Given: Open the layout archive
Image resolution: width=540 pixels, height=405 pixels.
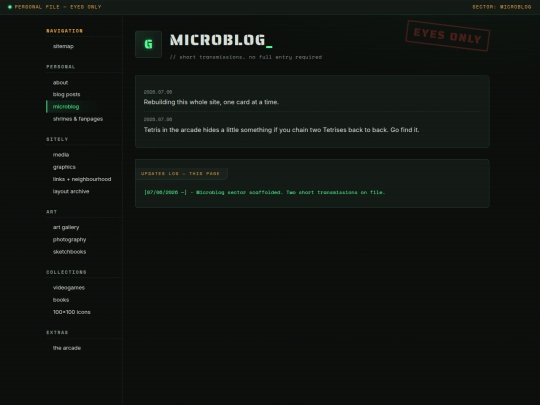Looking at the screenshot, I should (x=71, y=191).
